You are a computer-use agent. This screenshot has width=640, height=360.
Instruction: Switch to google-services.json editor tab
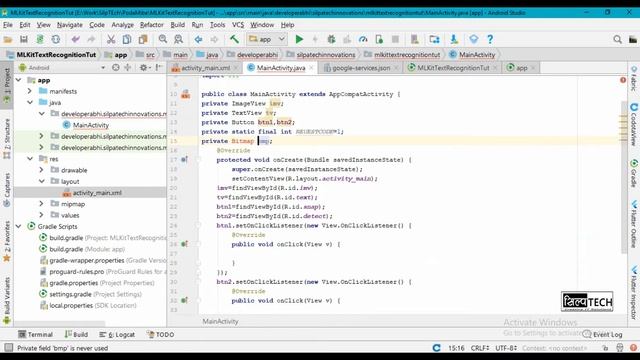(x=360, y=68)
